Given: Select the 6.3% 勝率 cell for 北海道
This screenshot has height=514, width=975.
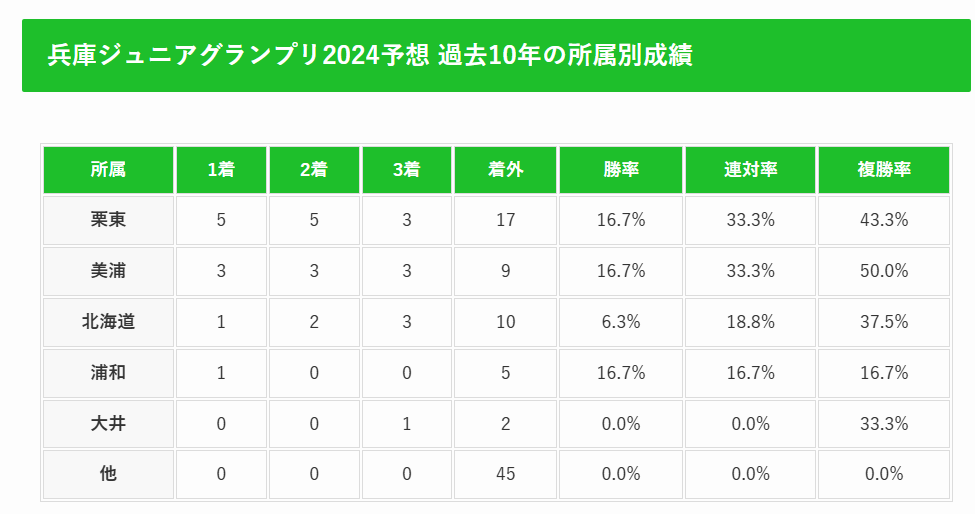Looking at the screenshot, I should click(621, 322).
